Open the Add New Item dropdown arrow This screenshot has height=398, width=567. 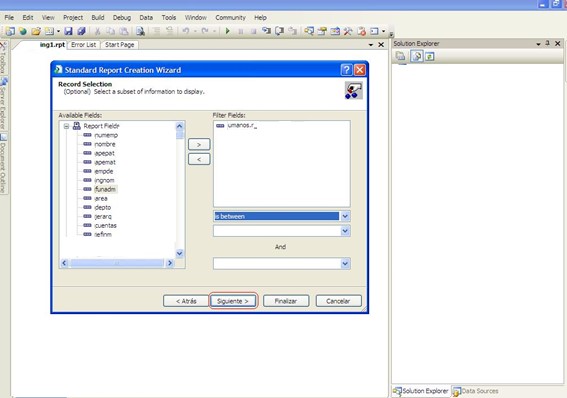58,31
